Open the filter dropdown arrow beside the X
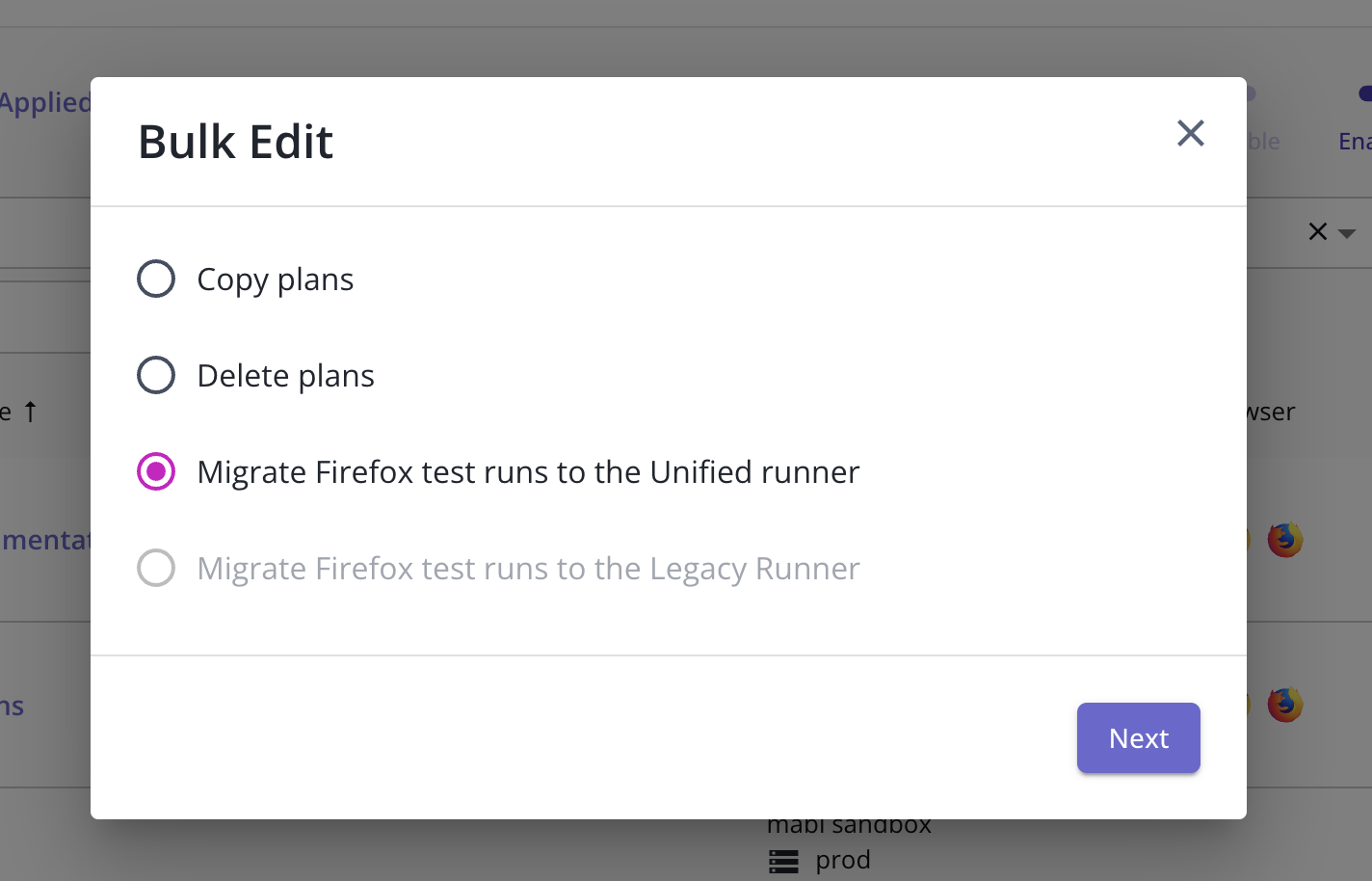Image resolution: width=1372 pixels, height=881 pixels. tap(1347, 233)
